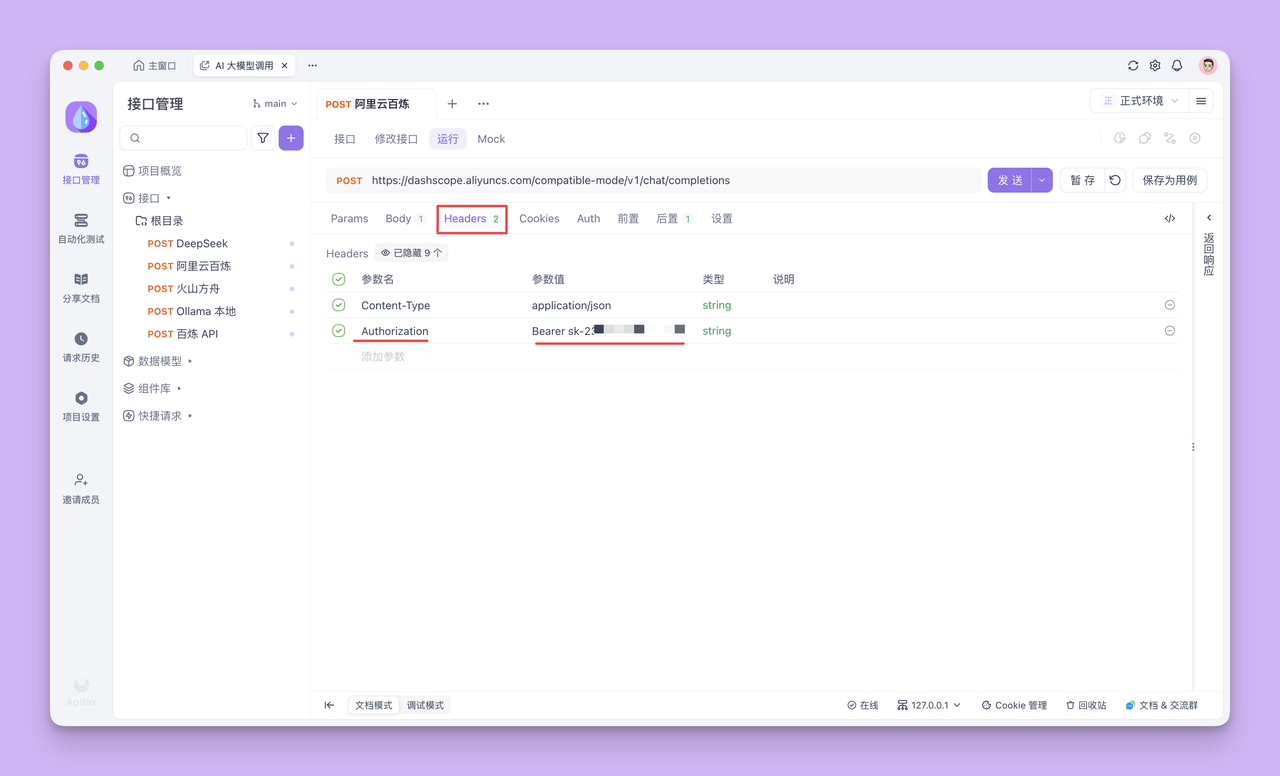Open the more menu beside AI 大模型调用 tab
The height and width of the screenshot is (776, 1280).
[x=313, y=66]
